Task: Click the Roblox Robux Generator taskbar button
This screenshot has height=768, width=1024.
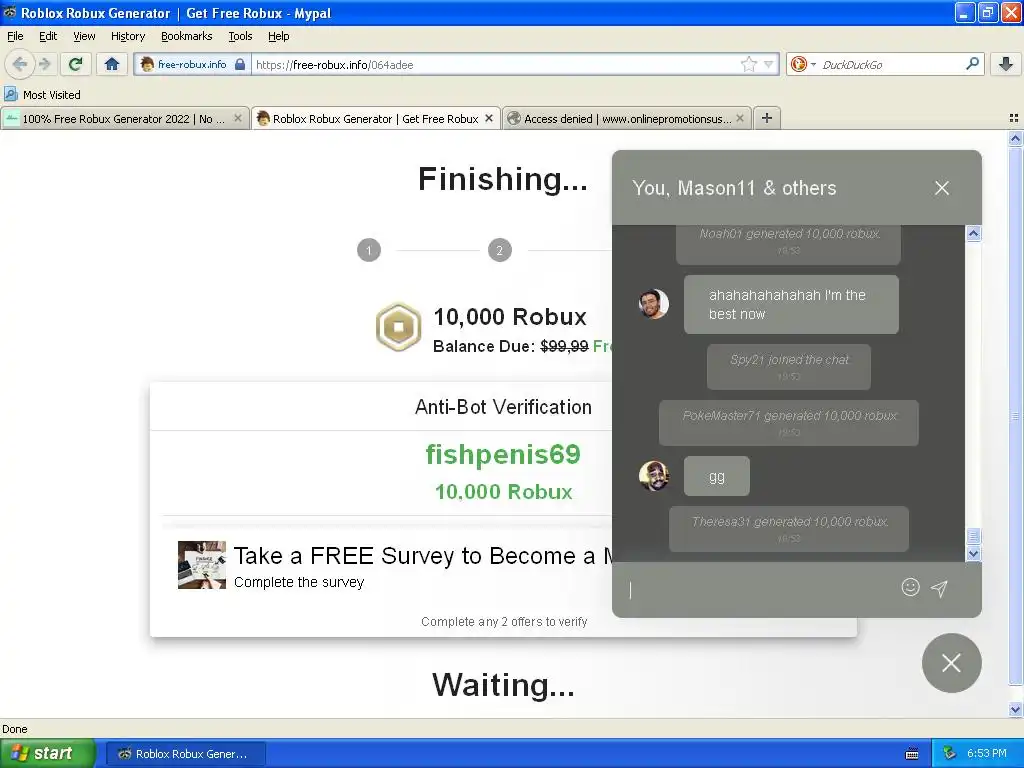Action: 185,754
